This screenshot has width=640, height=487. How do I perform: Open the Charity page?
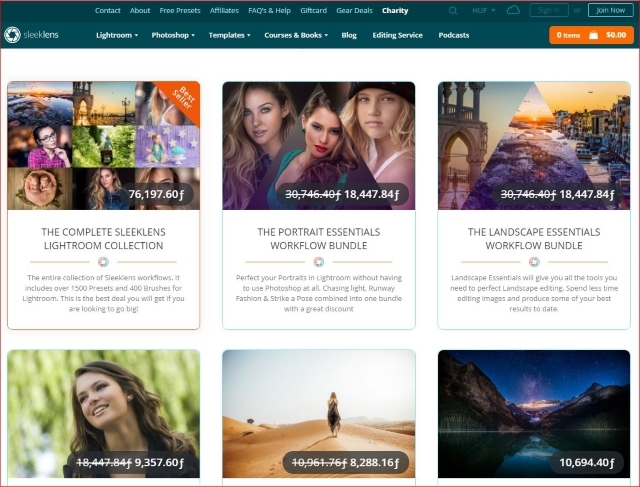[395, 11]
